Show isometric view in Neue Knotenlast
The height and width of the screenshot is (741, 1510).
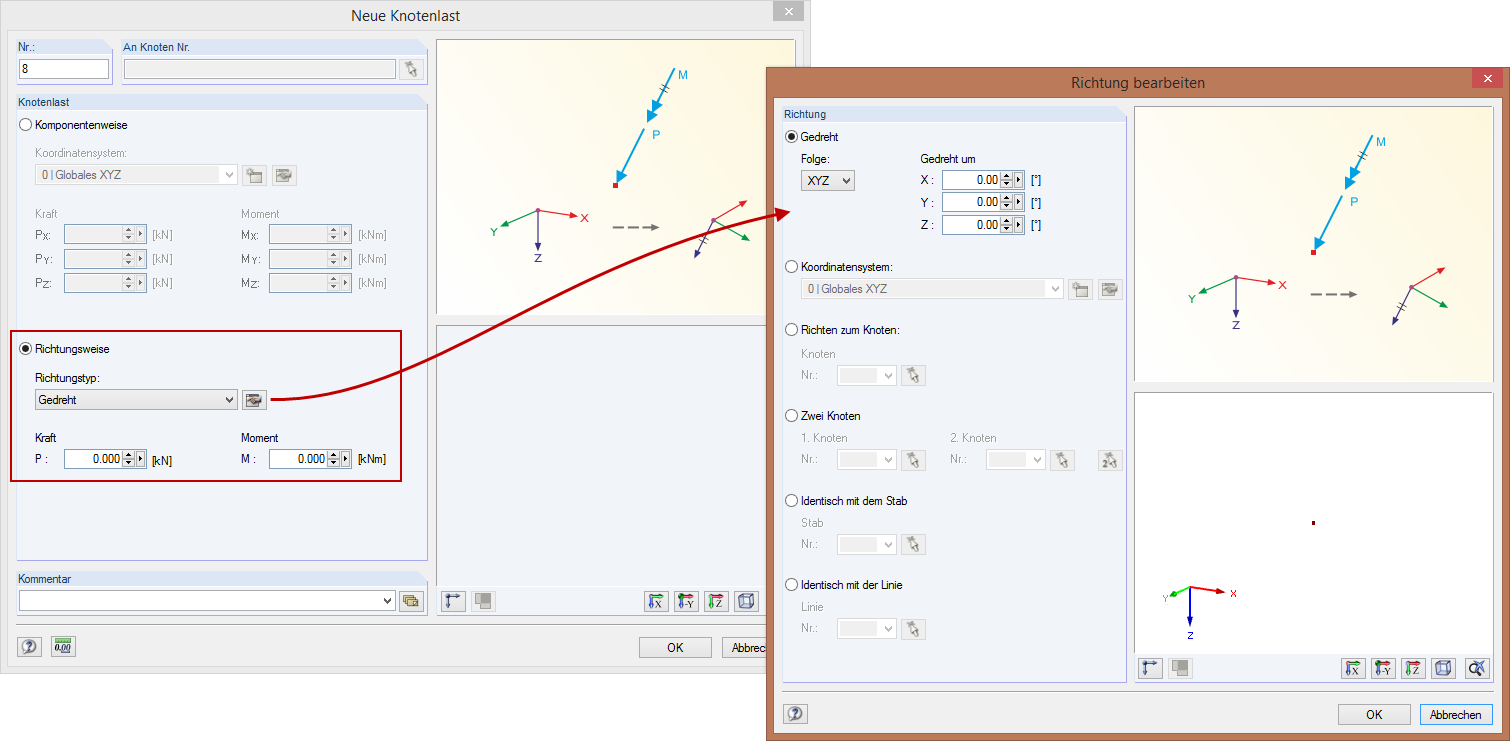pyautogui.click(x=746, y=601)
